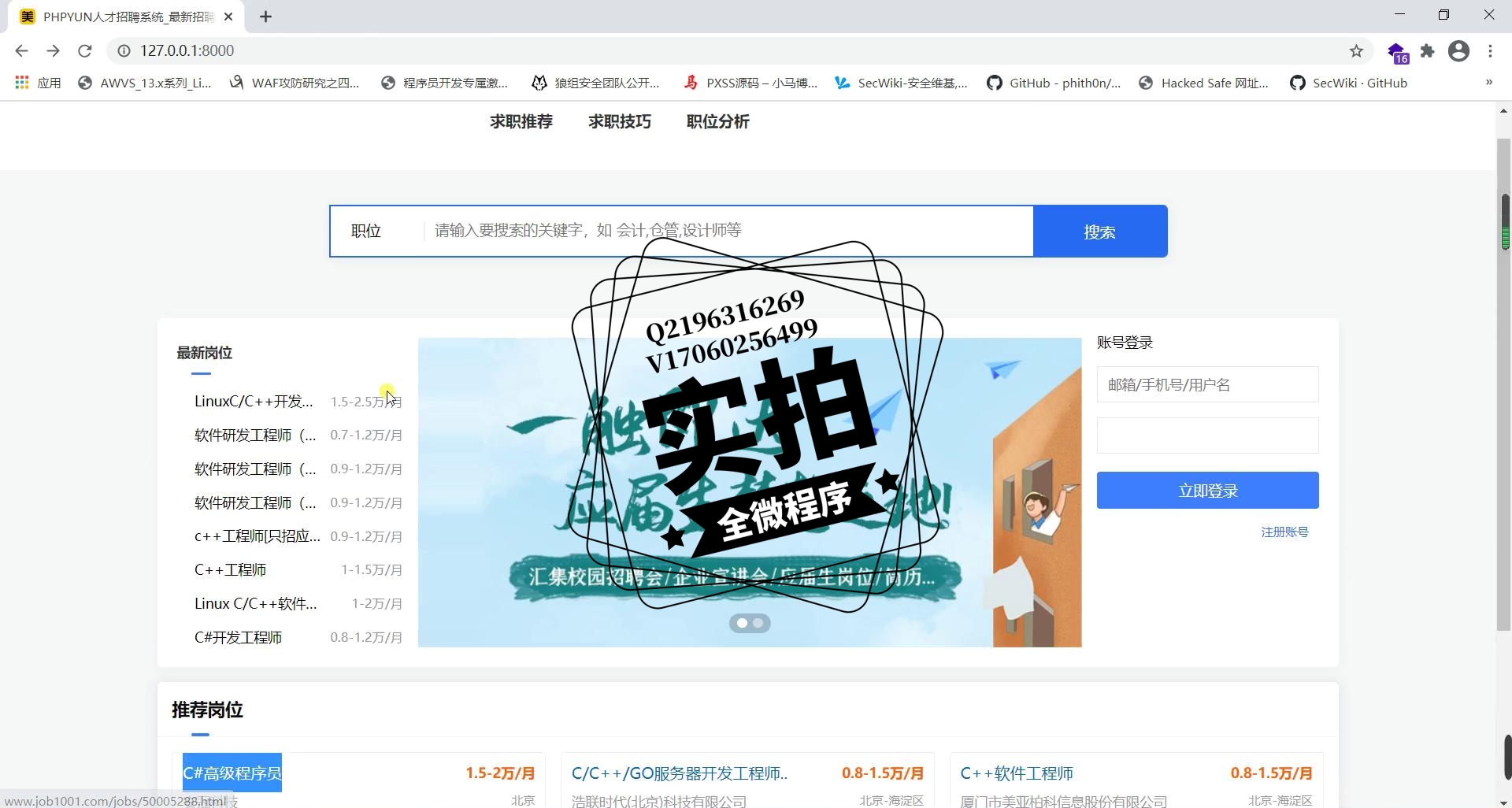Open the Extensions puzzle icon
The width and height of the screenshot is (1512, 808).
coord(1428,51)
